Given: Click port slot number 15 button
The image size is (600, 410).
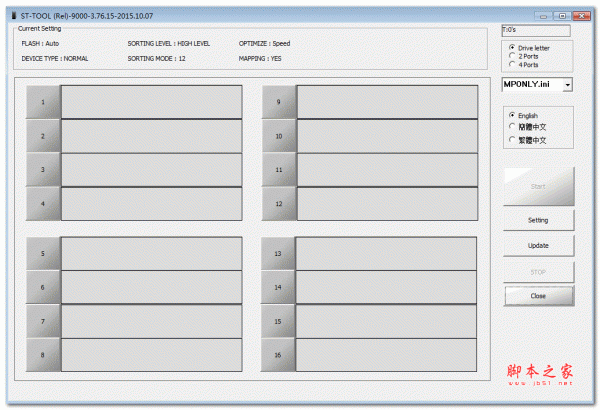Looking at the screenshot, I should [x=278, y=321].
